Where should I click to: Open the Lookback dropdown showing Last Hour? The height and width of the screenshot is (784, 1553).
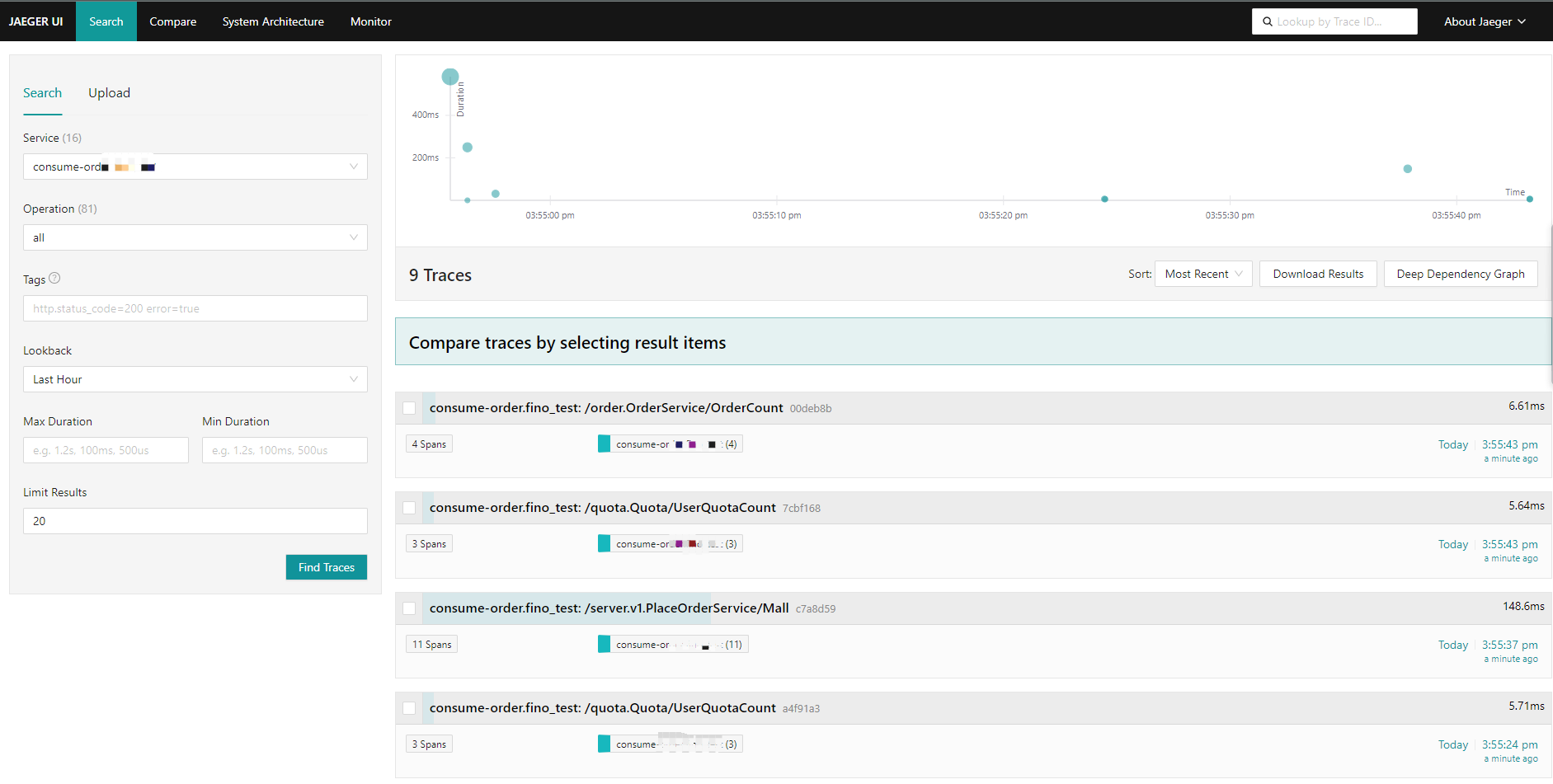pos(195,379)
